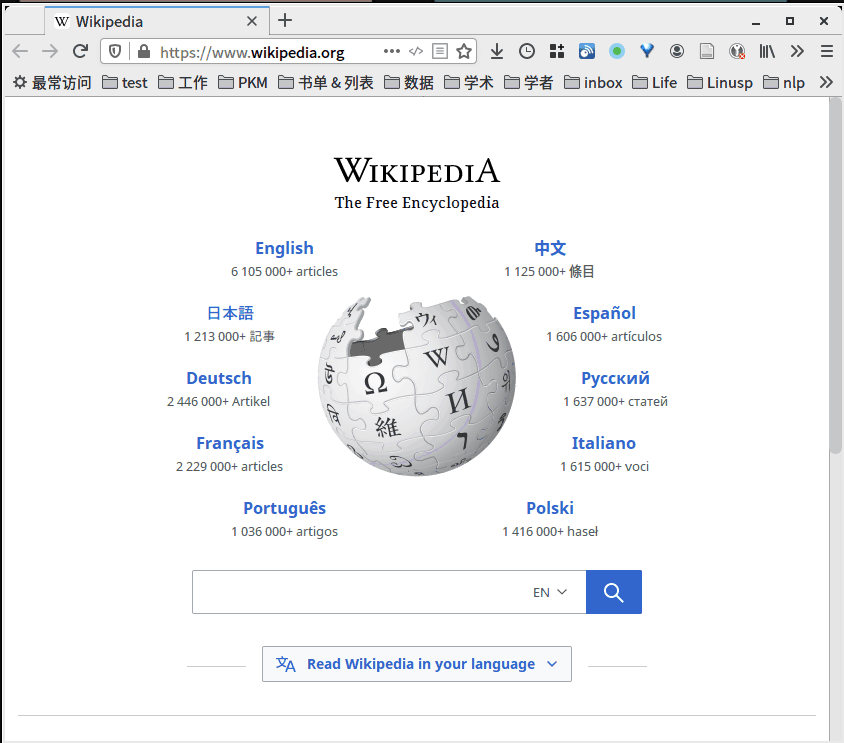
Task: Change search language EN dropdown
Action: [550, 592]
